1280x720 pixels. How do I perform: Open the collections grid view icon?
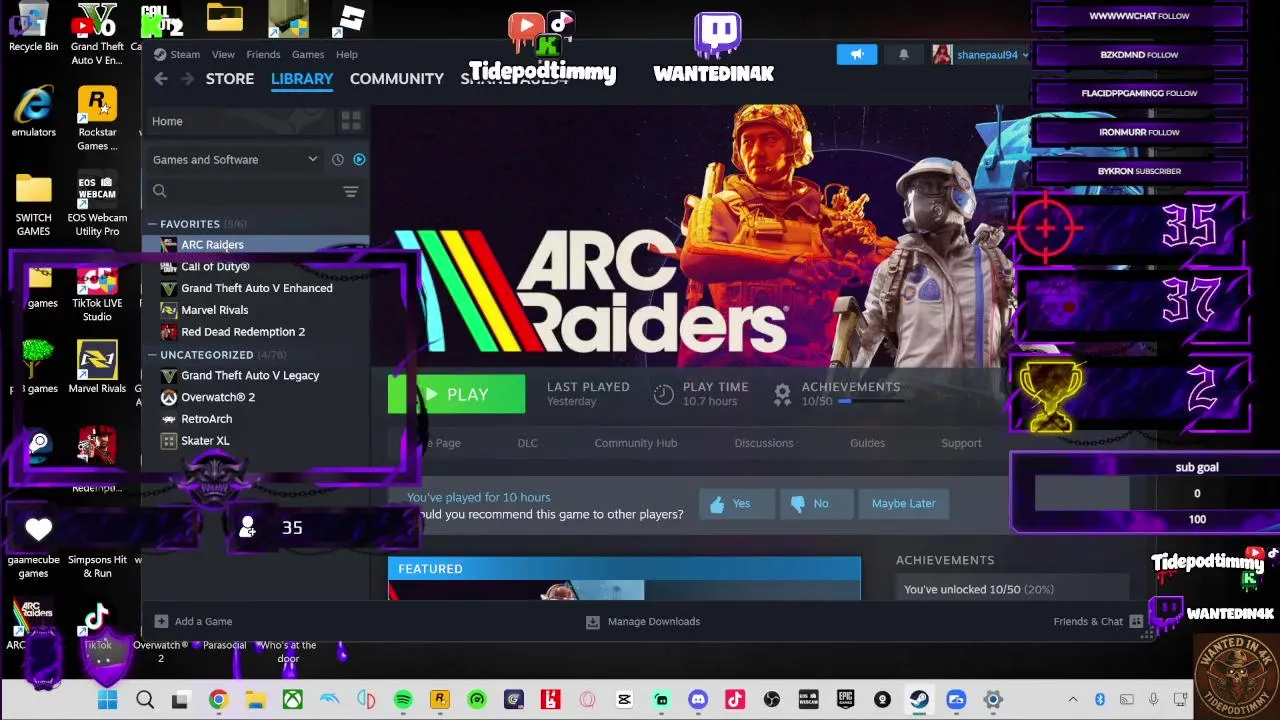pyautogui.click(x=351, y=121)
